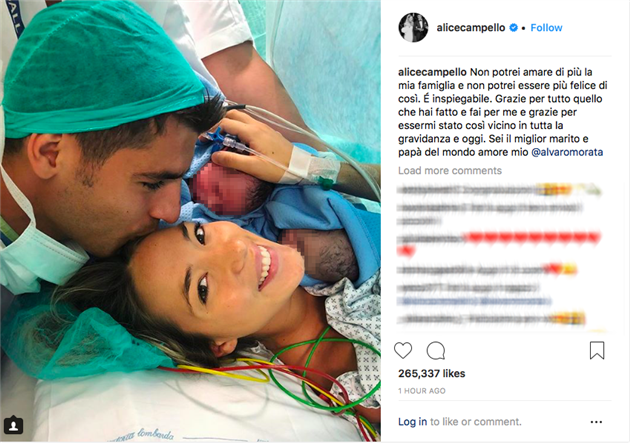This screenshot has height=443, width=630.
Task: View the 265,337 likes list
Action: (432, 374)
